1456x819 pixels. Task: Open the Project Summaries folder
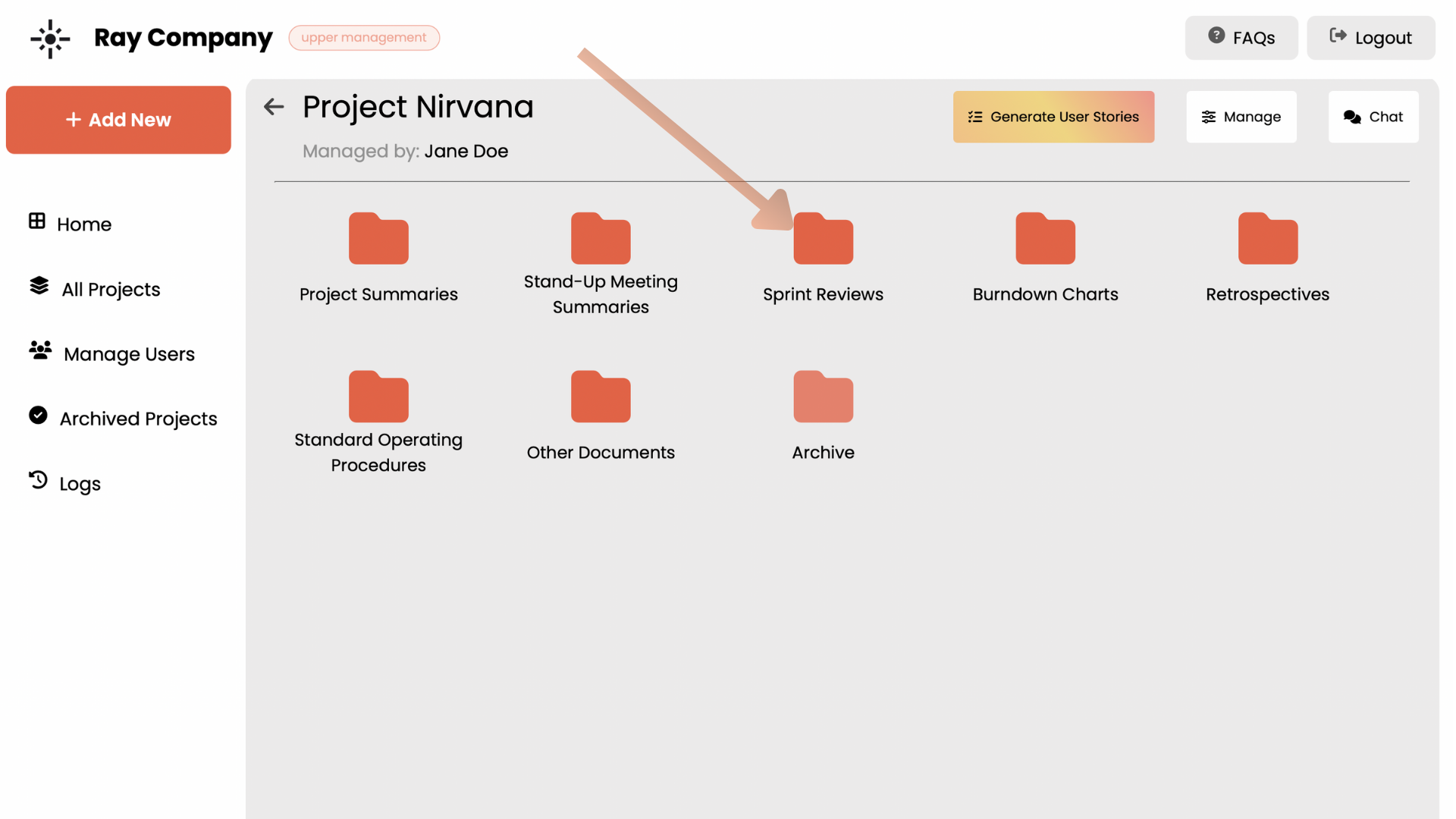(x=378, y=240)
